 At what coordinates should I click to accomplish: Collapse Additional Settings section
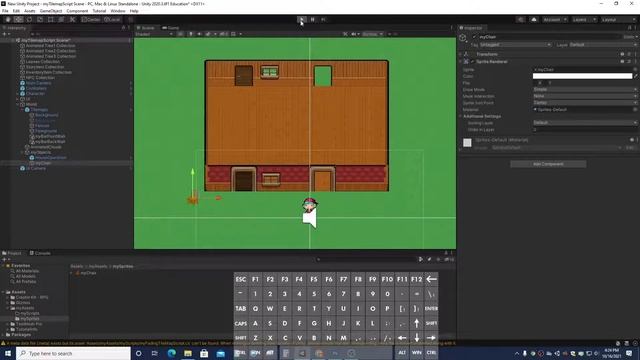coord(460,116)
